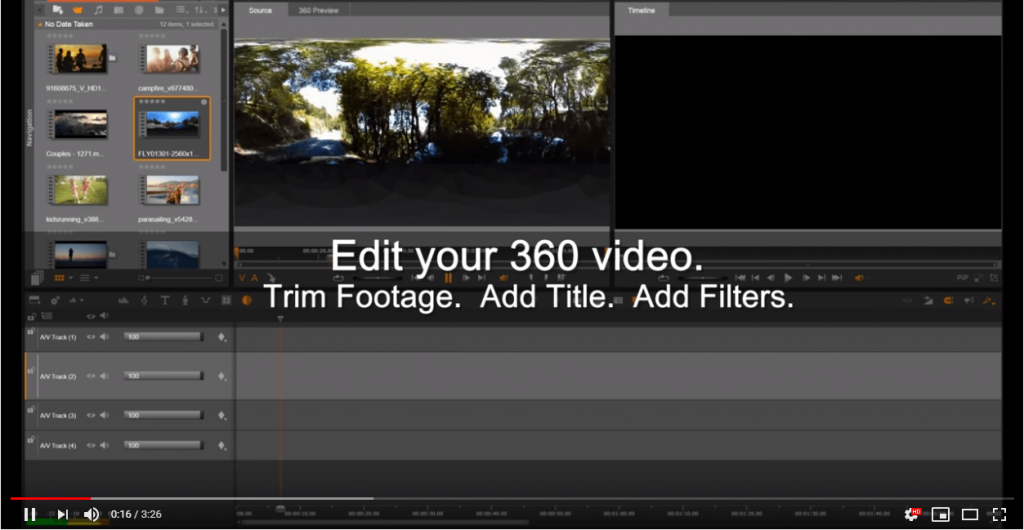This screenshot has height=530, width=1024.
Task: Select the parasailing clip thumbnail
Action: click(169, 190)
